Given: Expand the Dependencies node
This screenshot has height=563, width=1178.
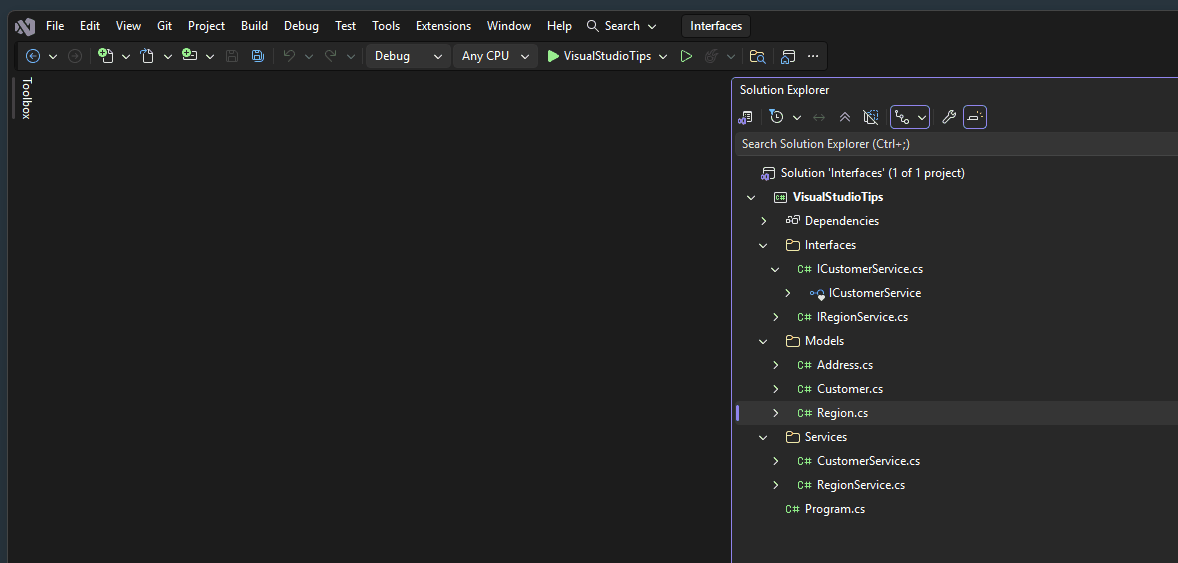Looking at the screenshot, I should (x=763, y=221).
